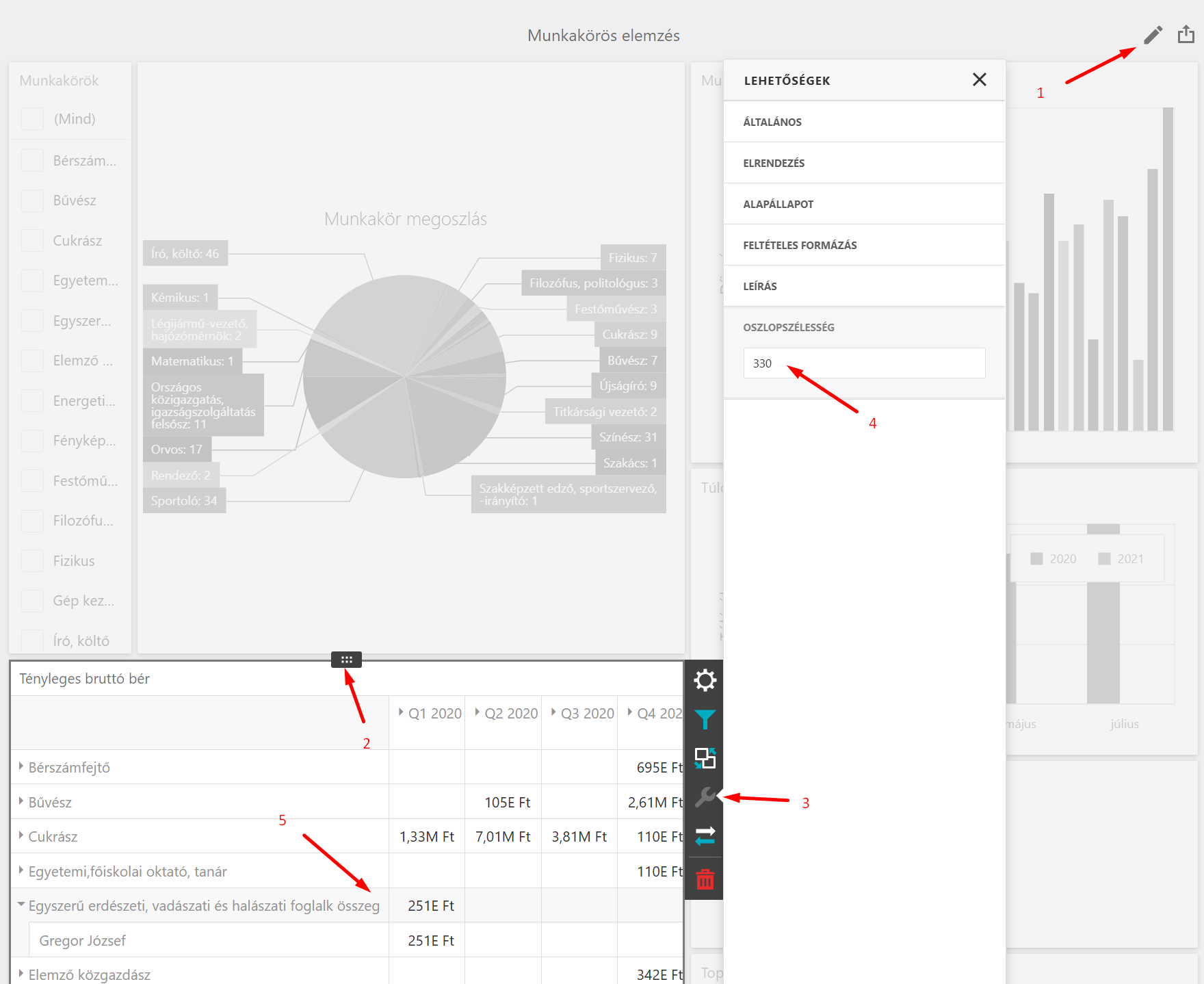Open the share/export icon in header
The image size is (1204, 984).
[x=1186, y=34]
